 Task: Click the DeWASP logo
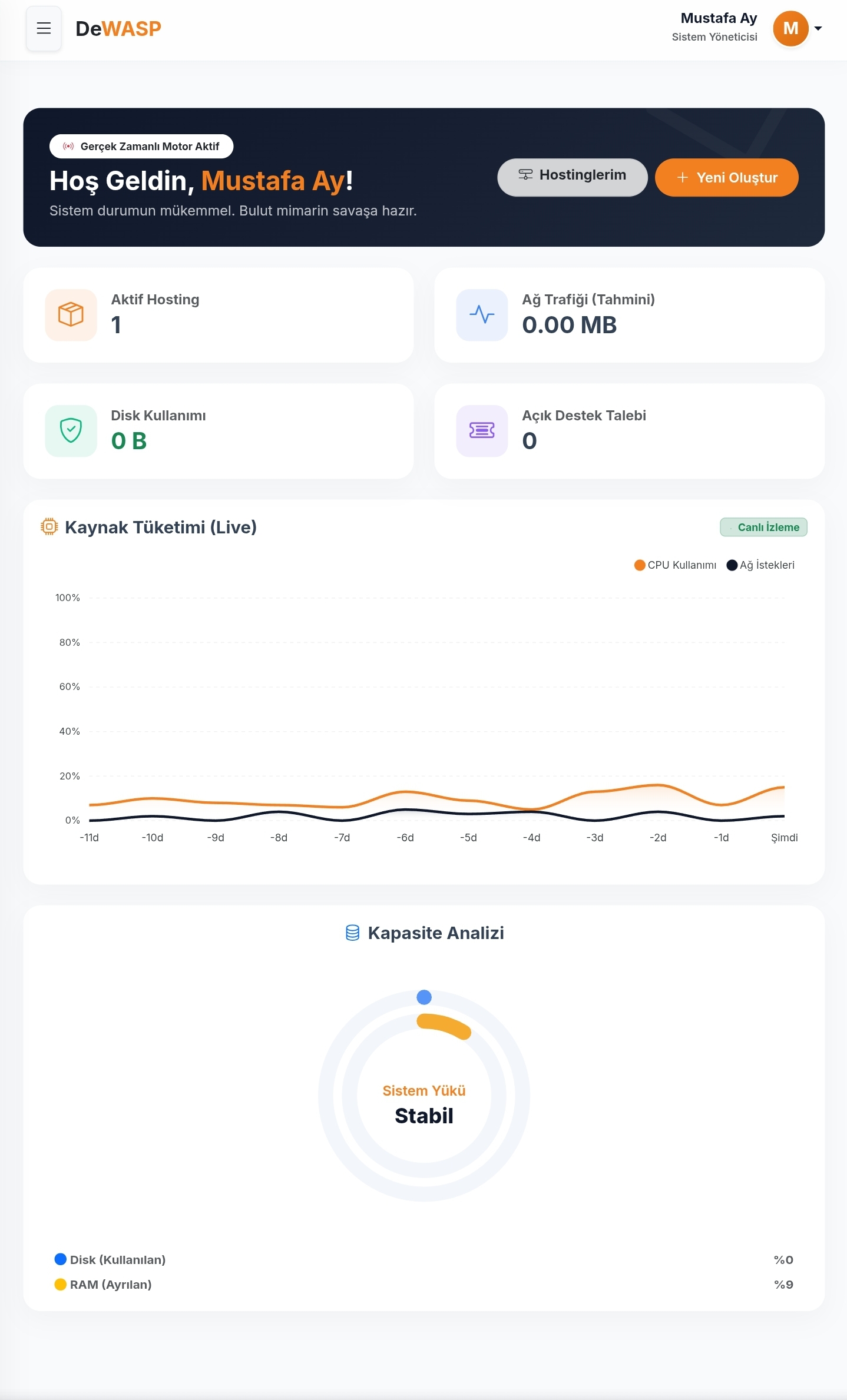118,28
